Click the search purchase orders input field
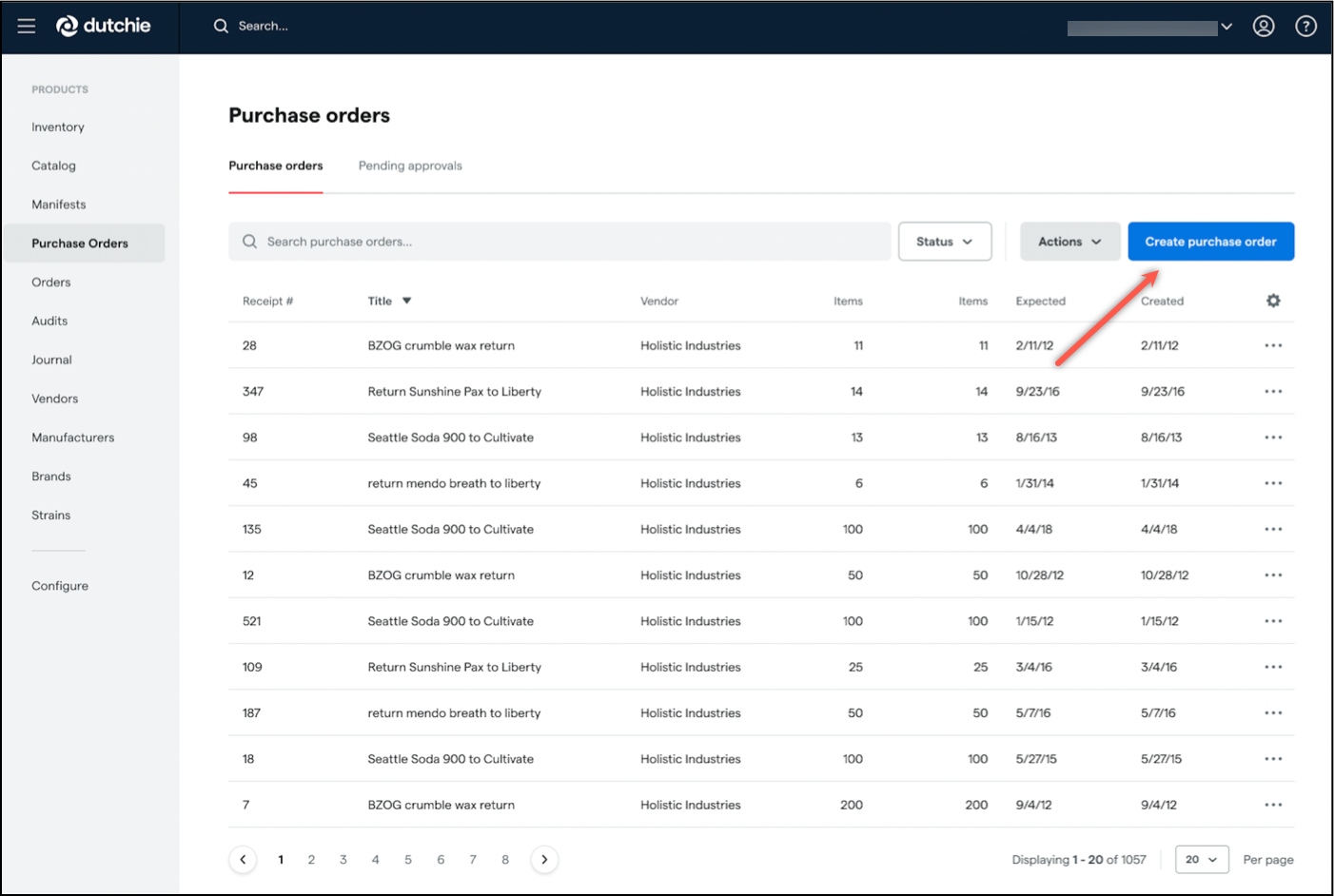Viewport: 1334px width, 896px height. [x=559, y=241]
